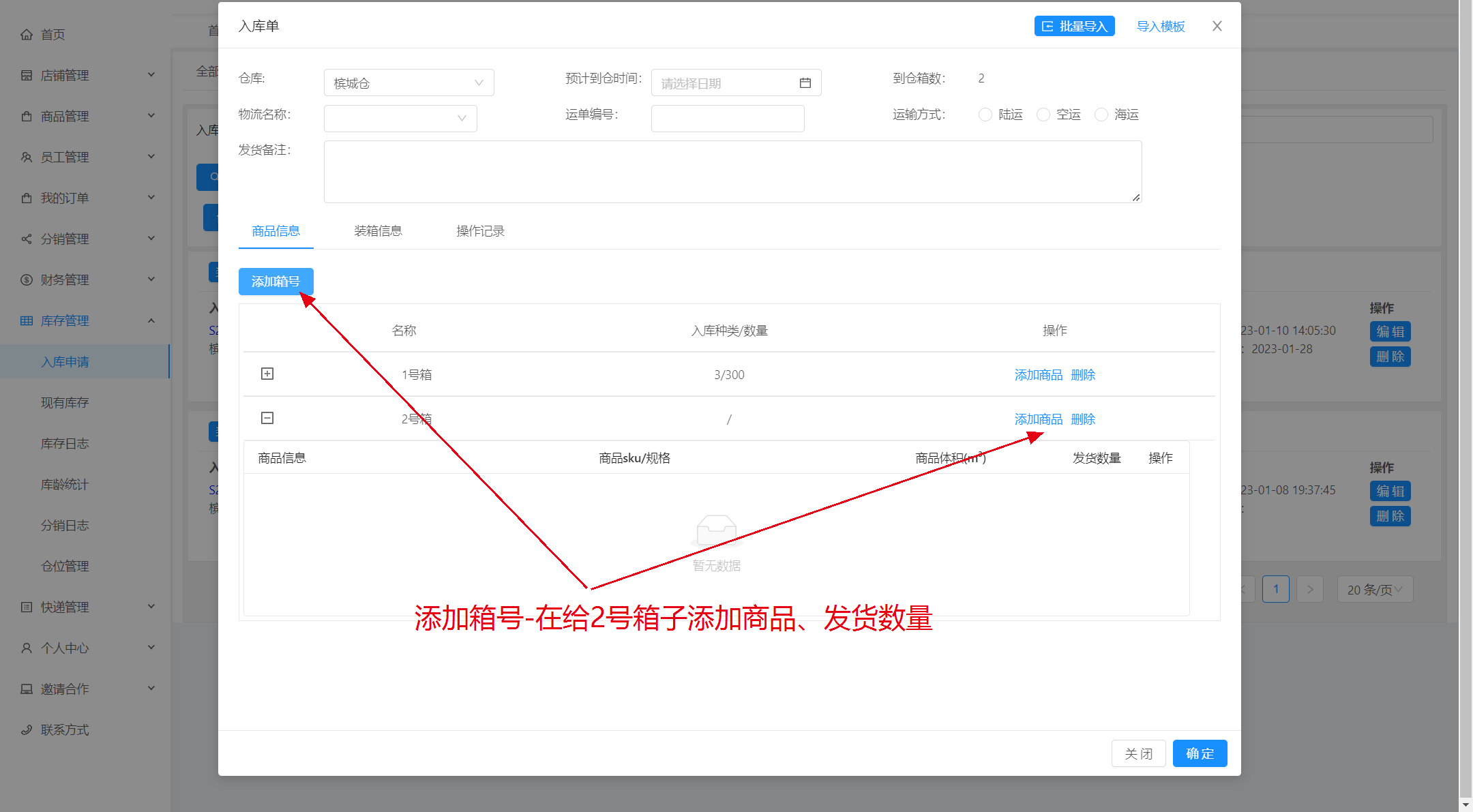Click the 导入模板 link
The image size is (1473, 812).
[1161, 26]
